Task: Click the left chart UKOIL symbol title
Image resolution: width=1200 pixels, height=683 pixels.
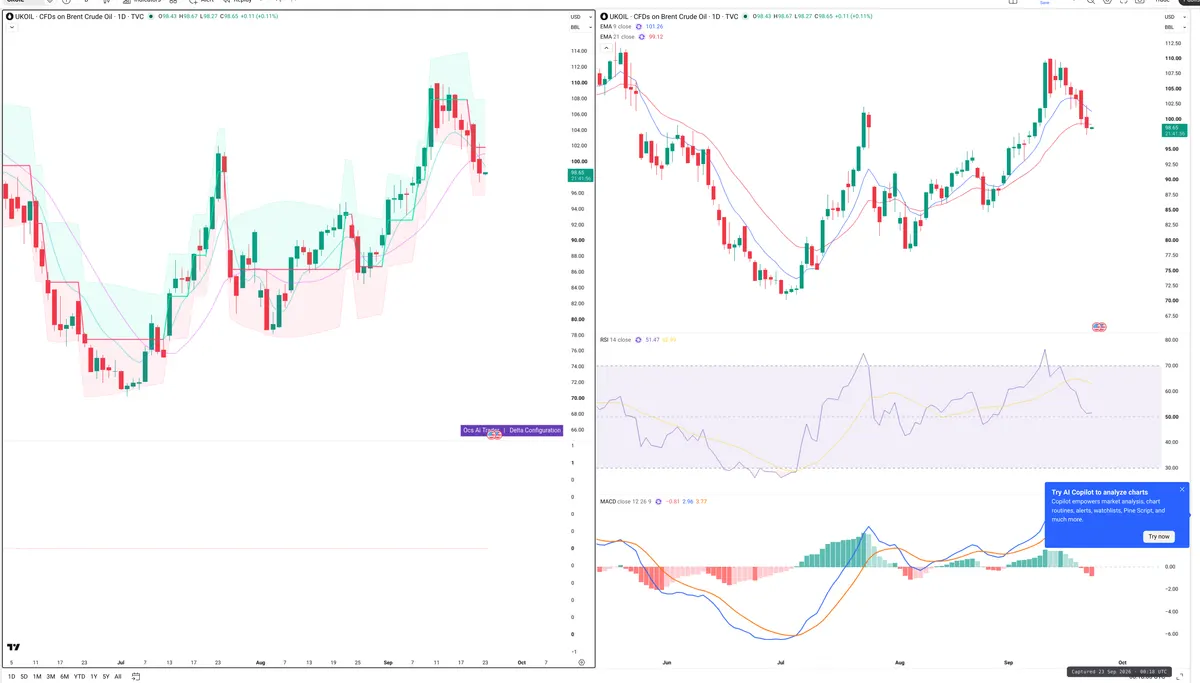Action: point(81,17)
